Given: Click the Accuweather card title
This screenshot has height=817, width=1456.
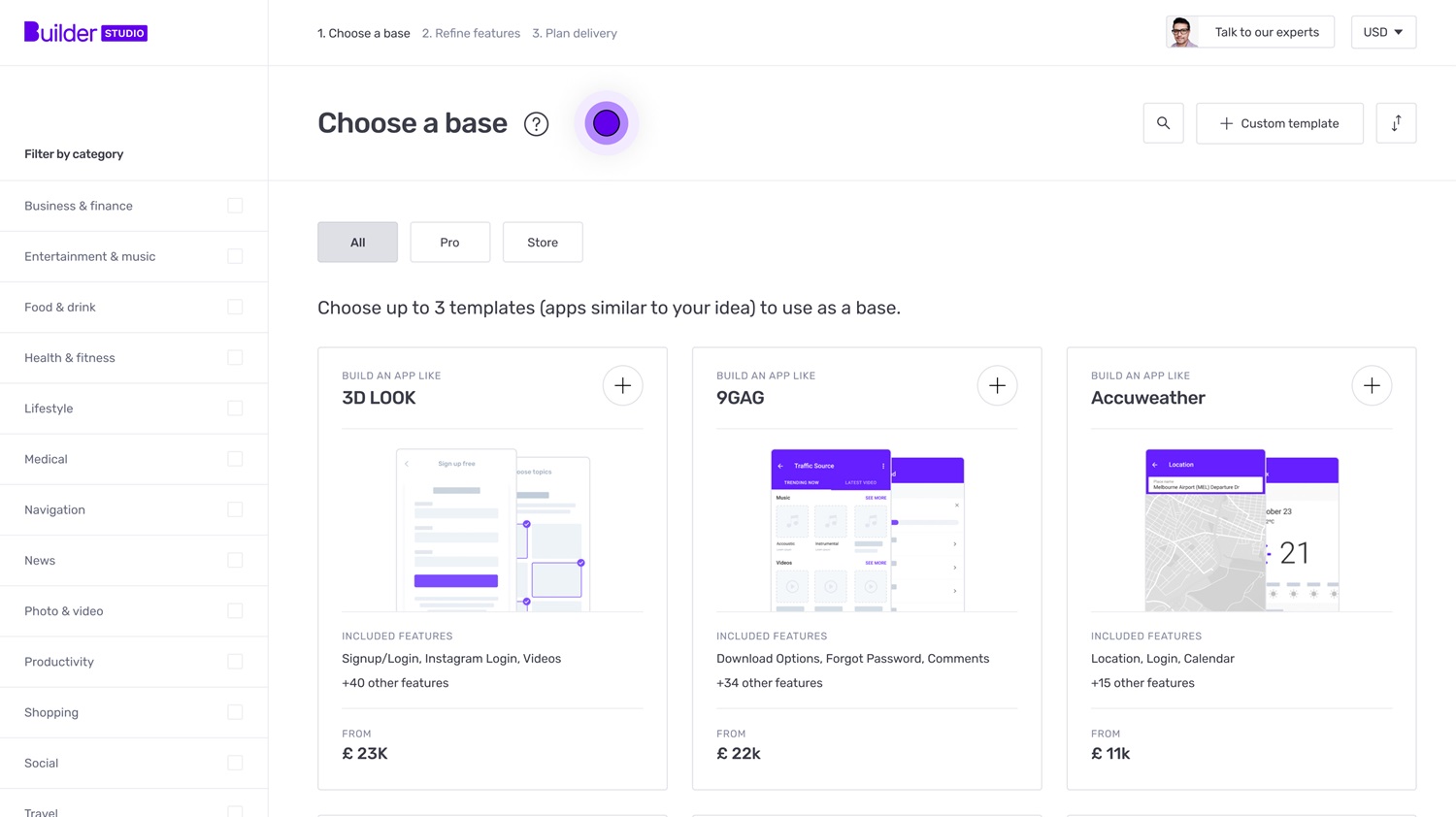Looking at the screenshot, I should 1148,398.
